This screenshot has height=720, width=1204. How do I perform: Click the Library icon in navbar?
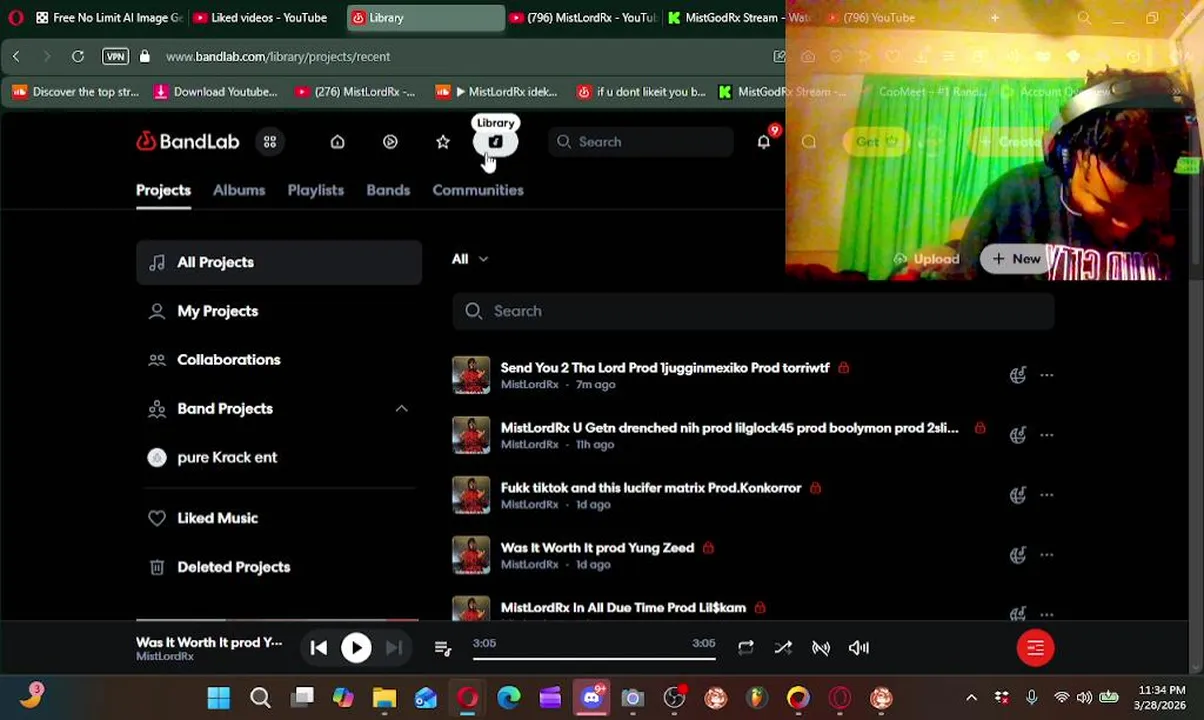tap(495, 142)
